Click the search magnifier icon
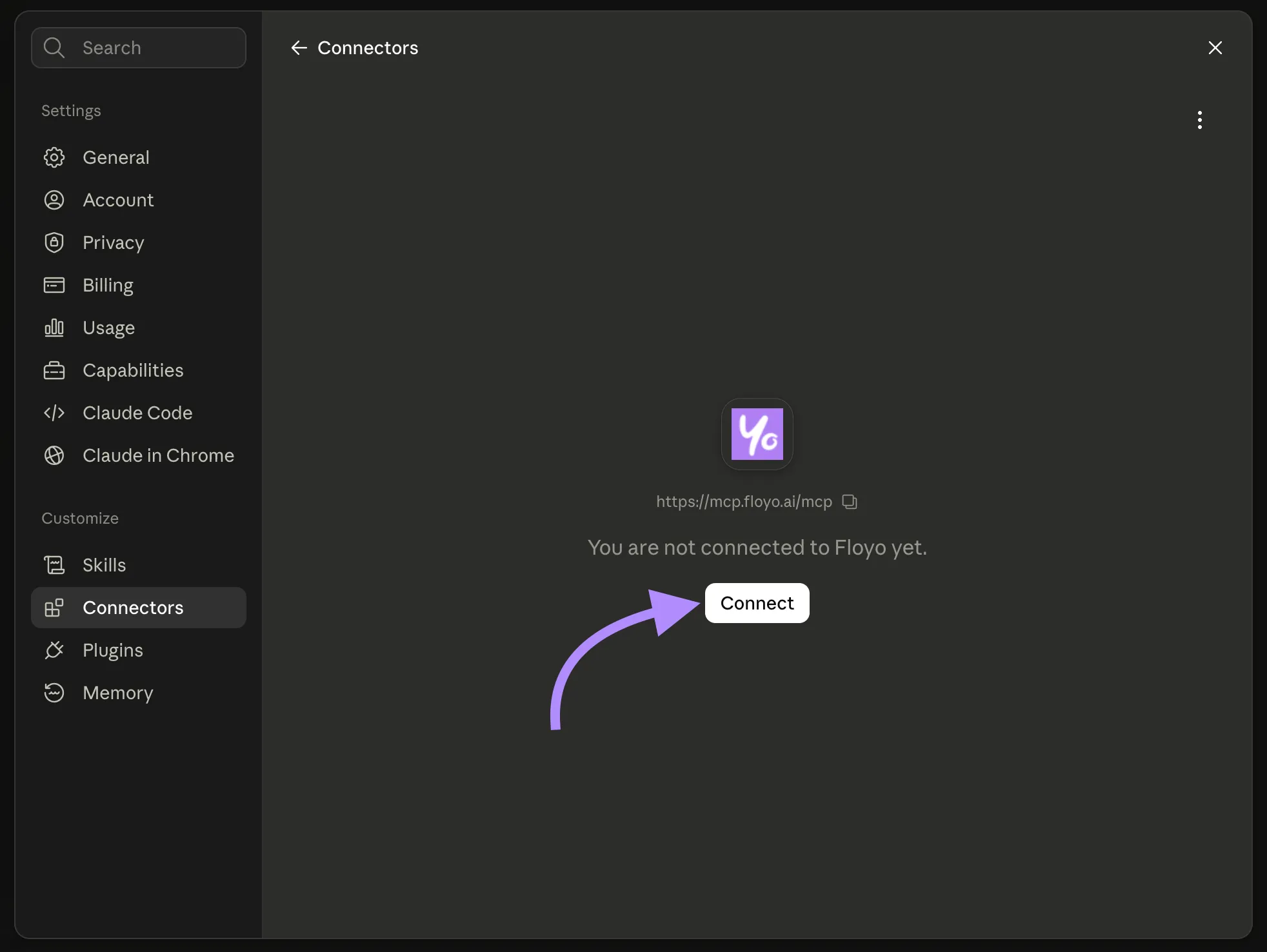The width and height of the screenshot is (1267, 952). pyautogui.click(x=54, y=48)
